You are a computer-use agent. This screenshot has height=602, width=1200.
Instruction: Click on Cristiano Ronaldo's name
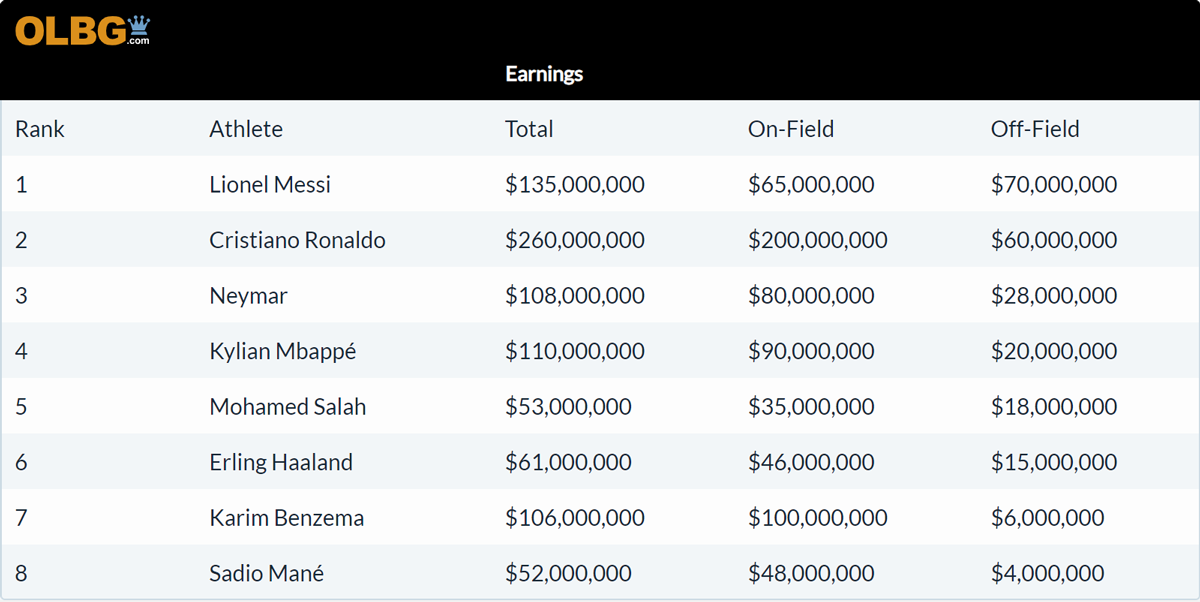[x=297, y=241]
